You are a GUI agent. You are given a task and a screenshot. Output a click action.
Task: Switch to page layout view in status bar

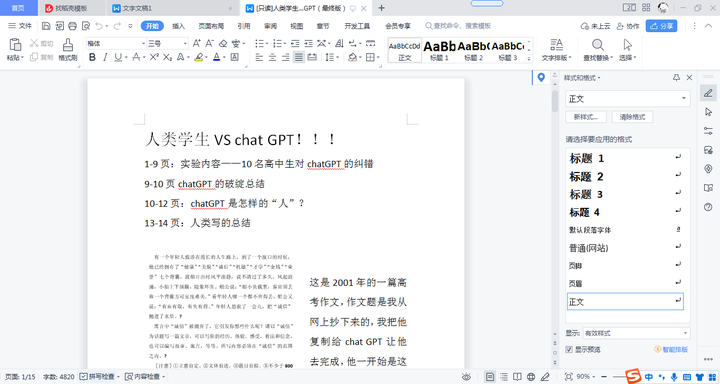click(x=490, y=377)
